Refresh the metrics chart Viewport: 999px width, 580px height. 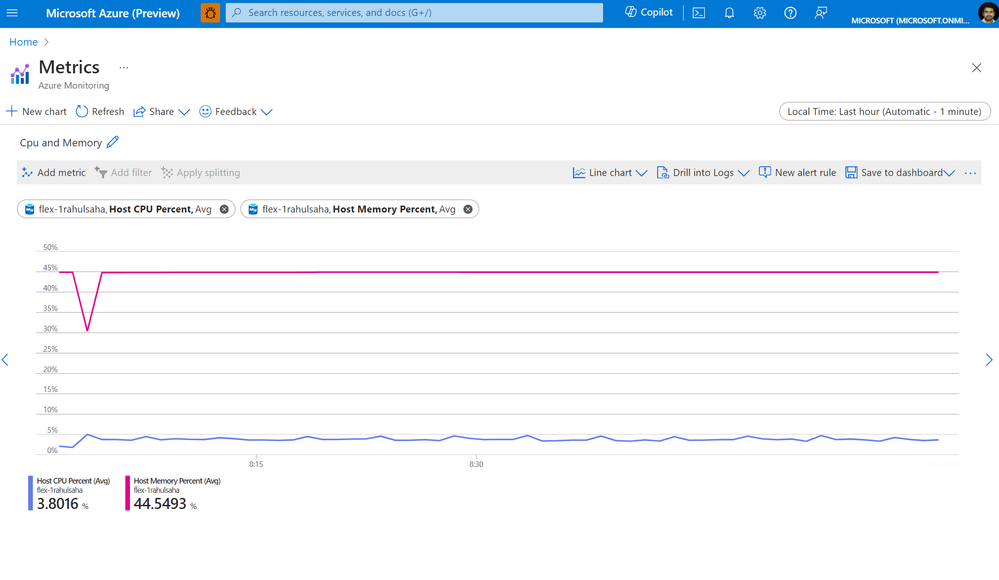(100, 112)
